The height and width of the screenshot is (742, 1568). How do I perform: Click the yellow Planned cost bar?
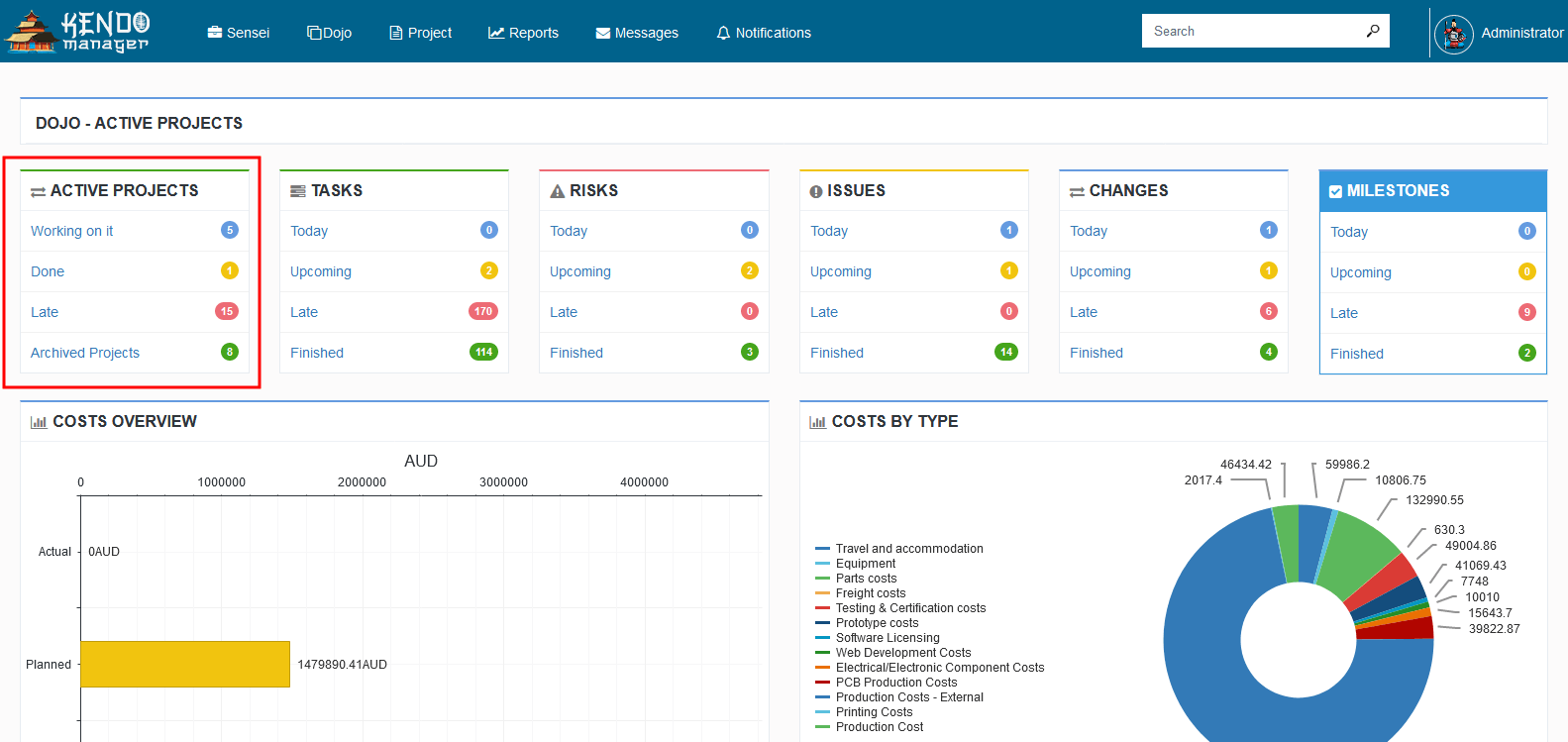point(185,664)
